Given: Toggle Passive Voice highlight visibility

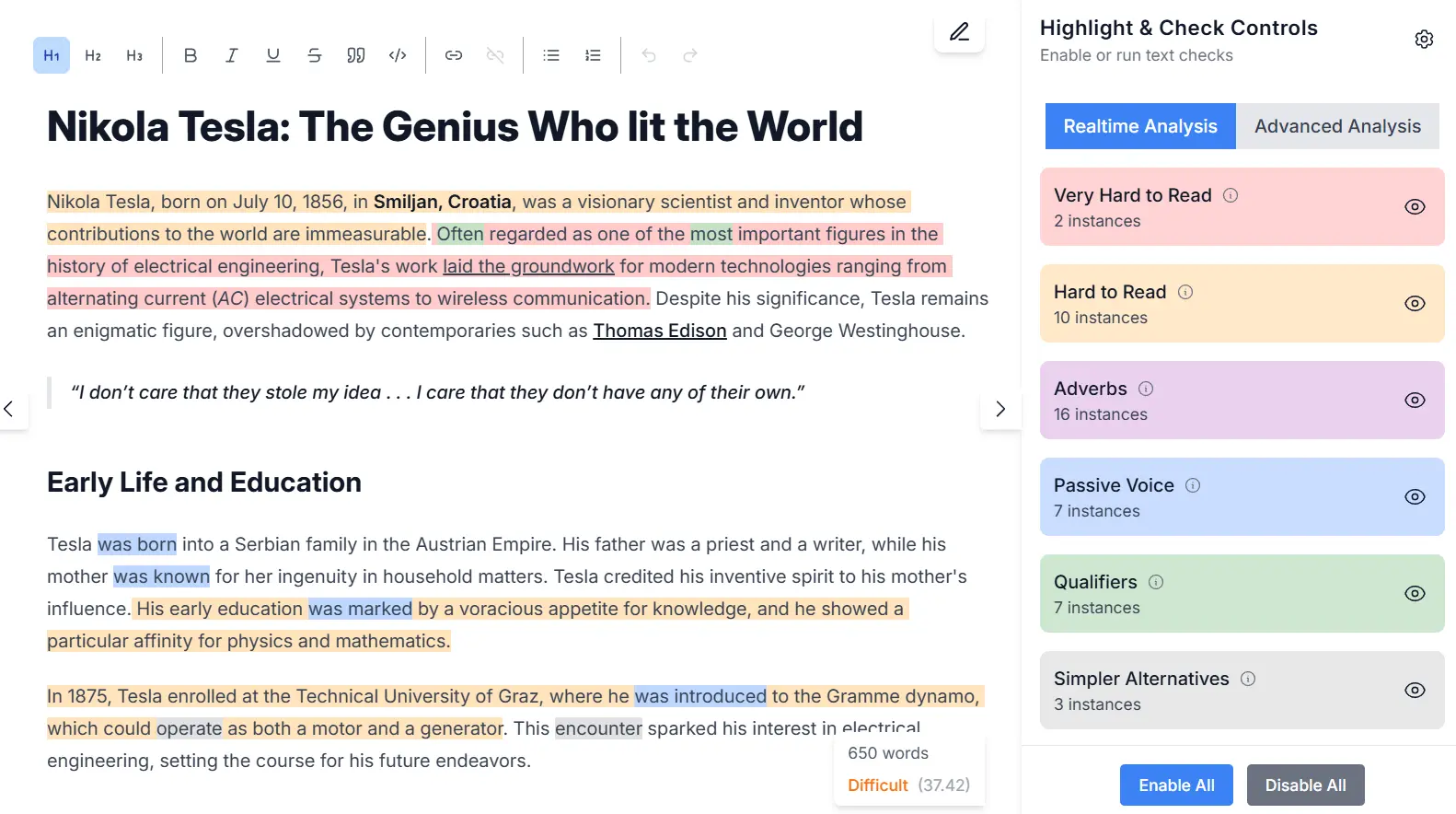Looking at the screenshot, I should pyautogui.click(x=1415, y=497).
